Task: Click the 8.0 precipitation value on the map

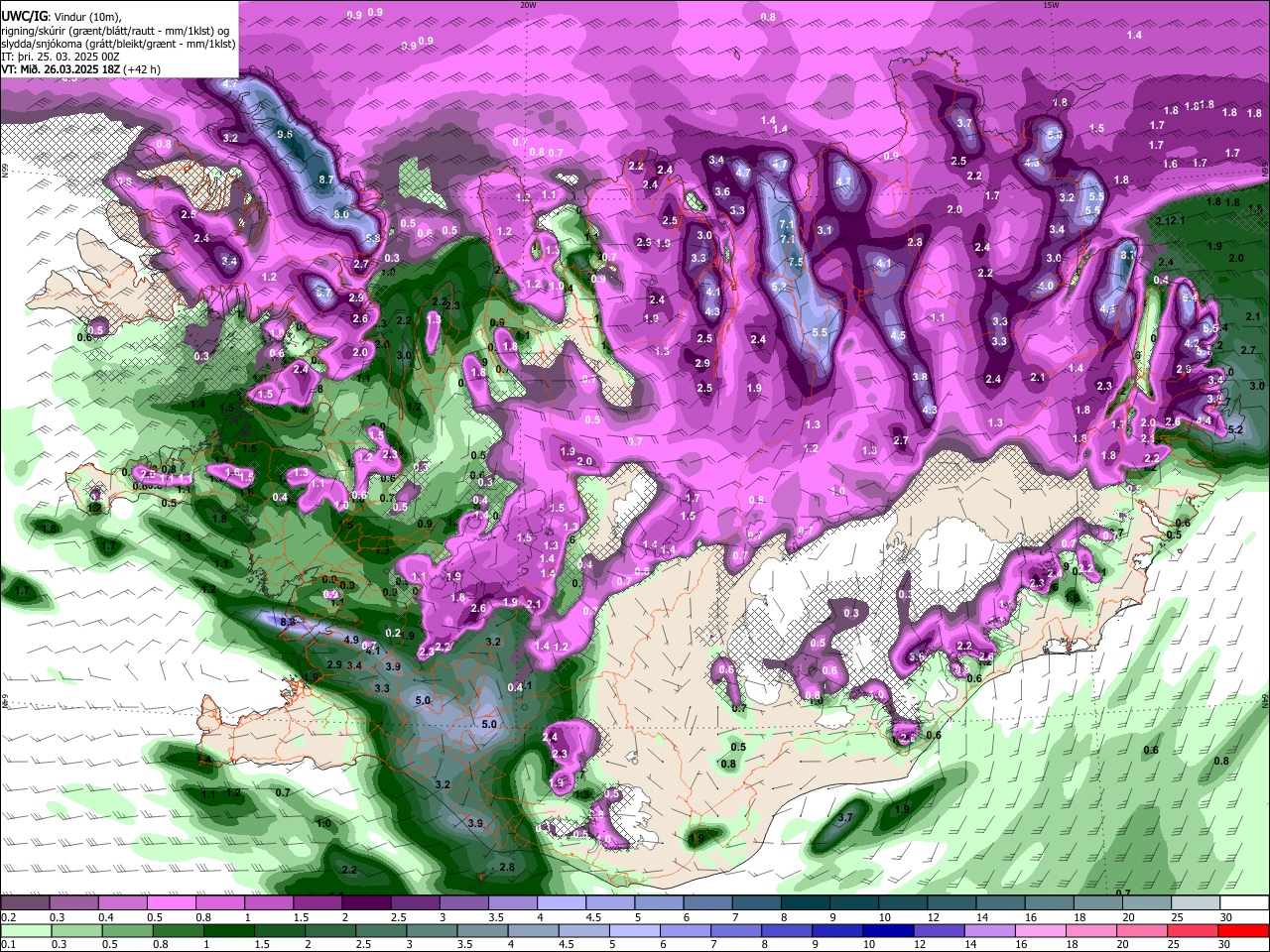Action: tap(341, 214)
